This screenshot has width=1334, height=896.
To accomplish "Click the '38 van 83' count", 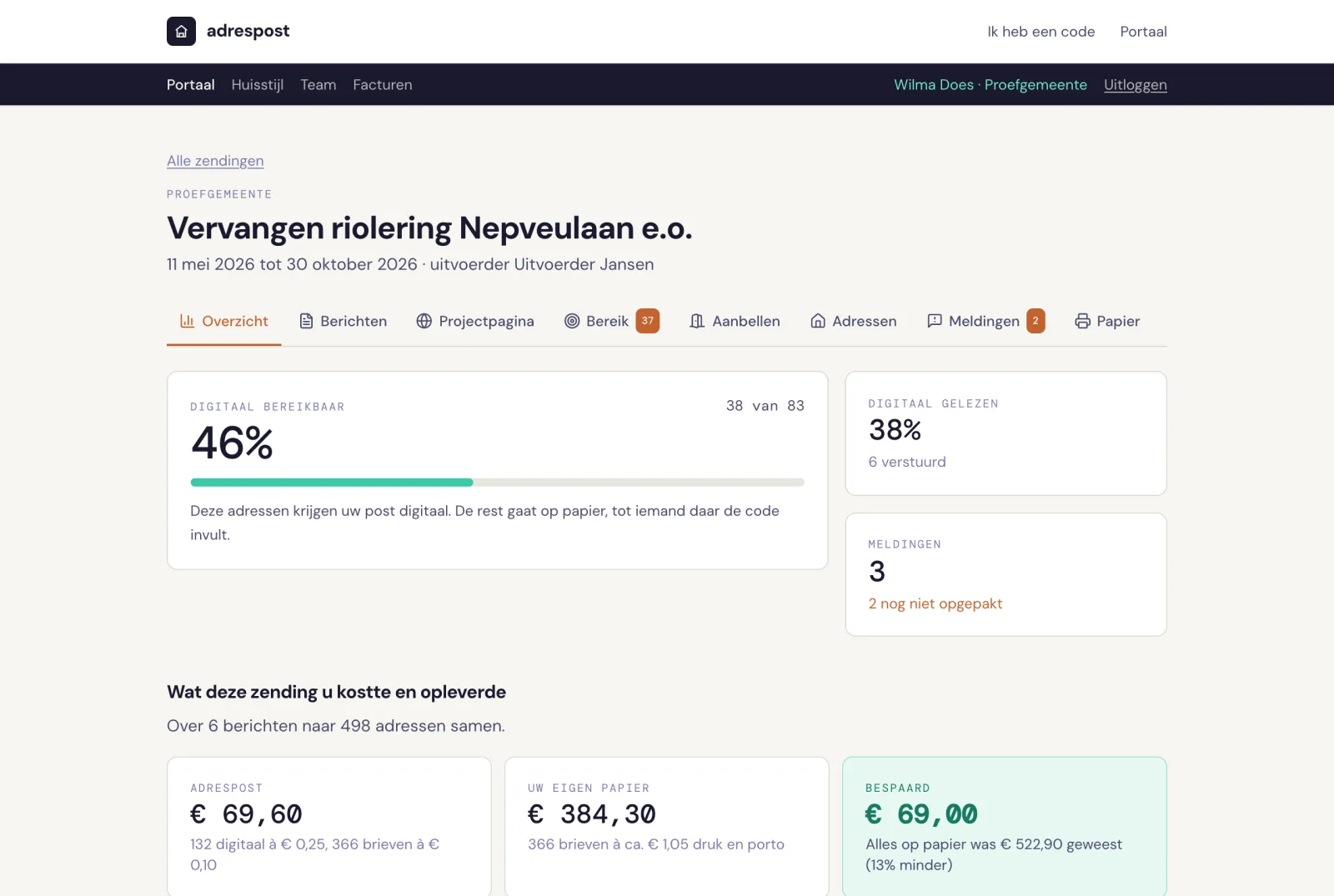I will pyautogui.click(x=765, y=406).
